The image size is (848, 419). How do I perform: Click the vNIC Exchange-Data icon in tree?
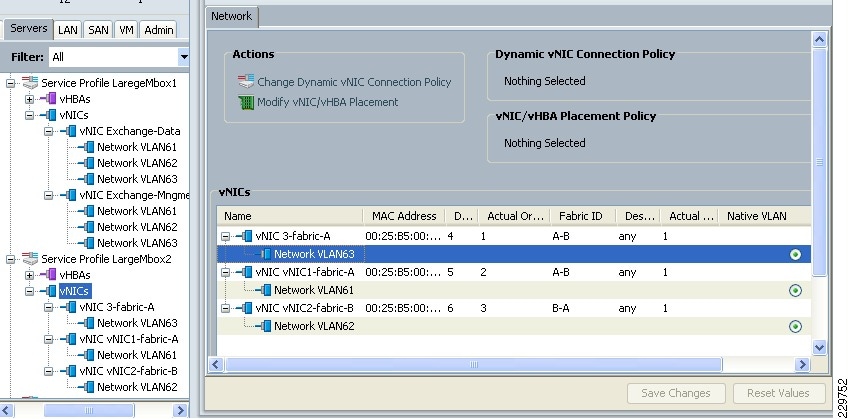(70, 131)
